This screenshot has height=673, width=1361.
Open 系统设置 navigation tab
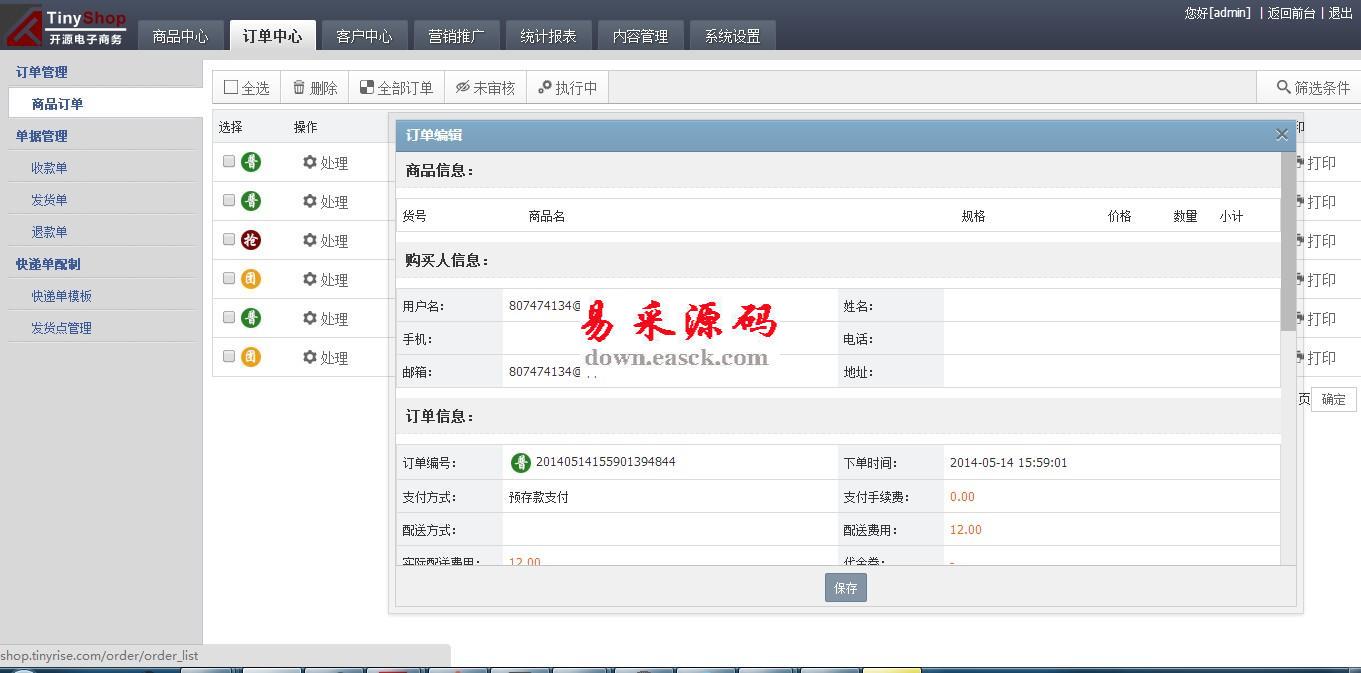click(x=732, y=36)
